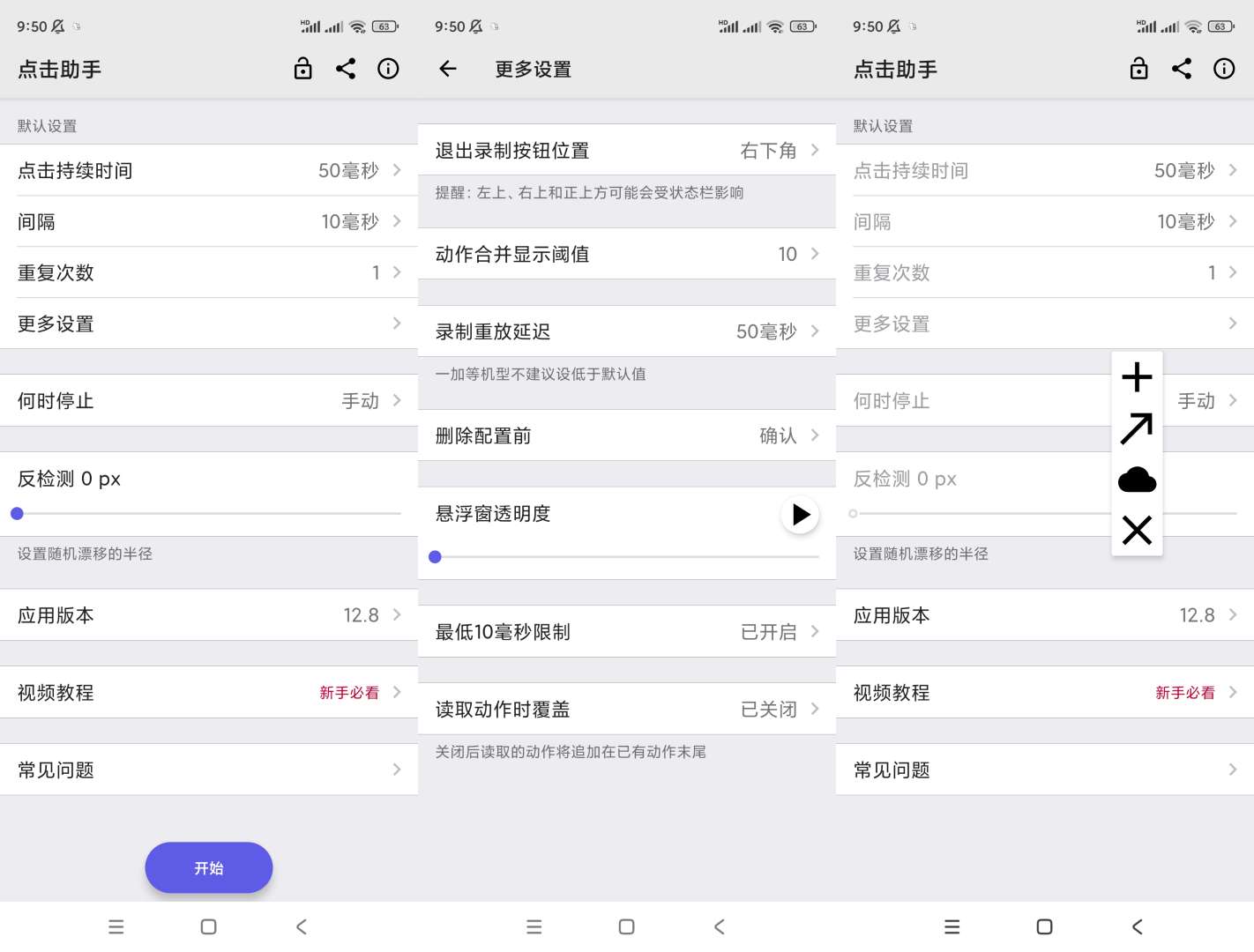The width and height of the screenshot is (1254, 952).
Task: Change 退出录制按钮位置 setting
Action: [x=627, y=151]
